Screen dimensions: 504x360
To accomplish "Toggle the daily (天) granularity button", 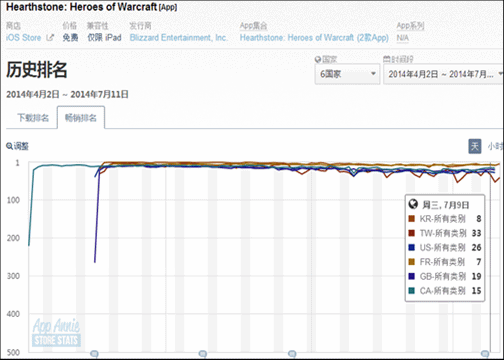I will [475, 146].
